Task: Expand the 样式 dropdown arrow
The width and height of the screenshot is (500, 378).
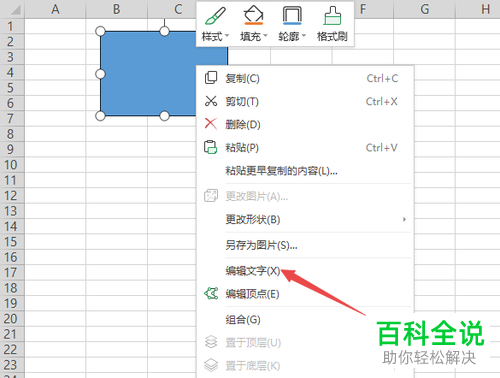Action: point(227,35)
